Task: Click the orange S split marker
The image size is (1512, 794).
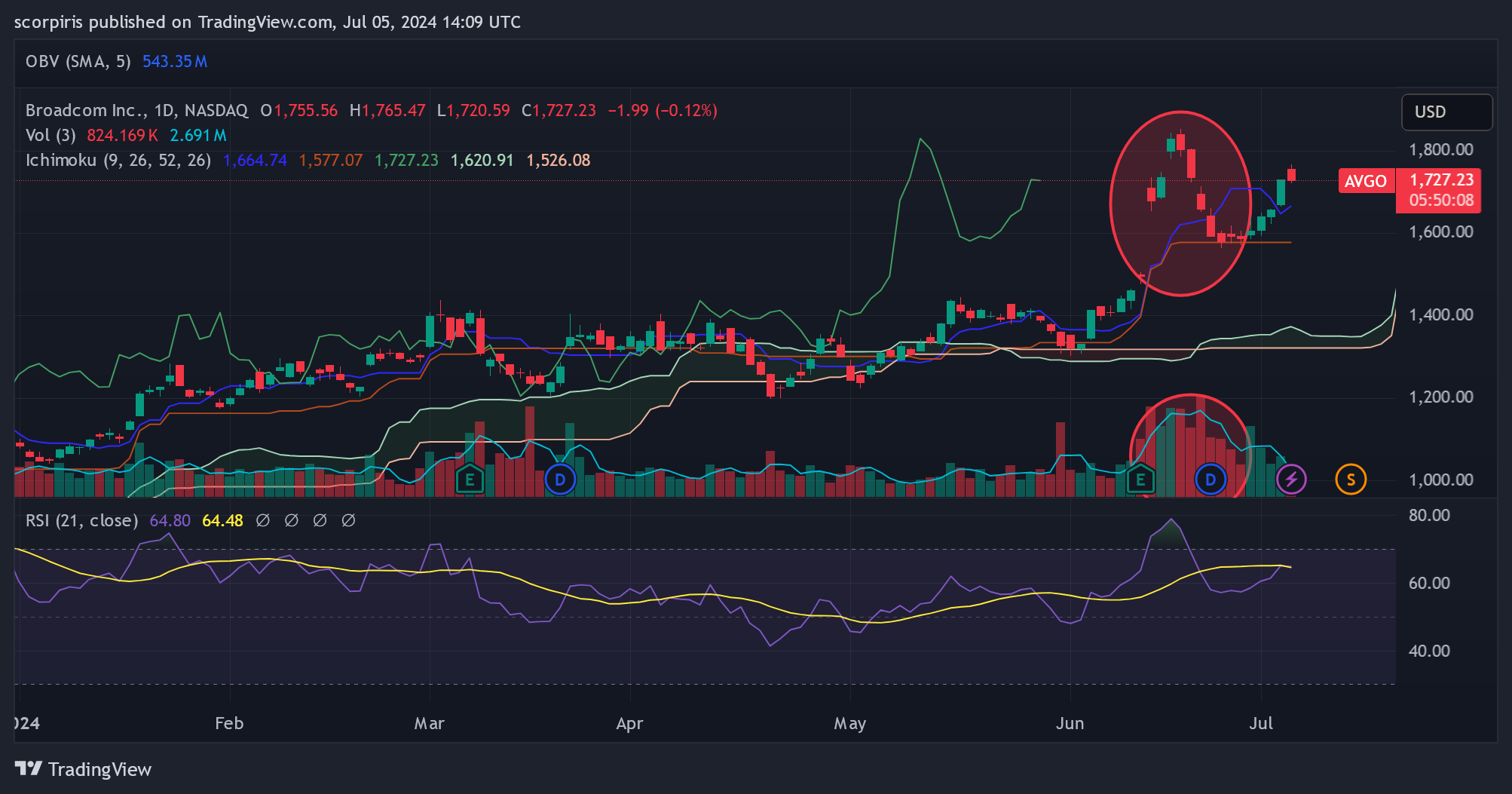Action: (x=1351, y=480)
